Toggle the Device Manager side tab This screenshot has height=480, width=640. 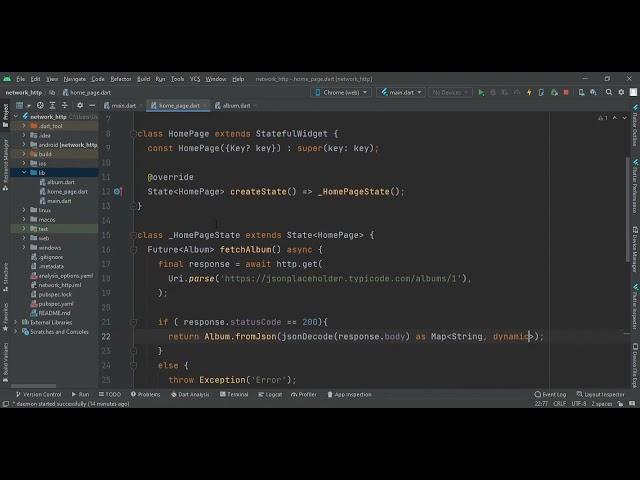(x=635, y=249)
